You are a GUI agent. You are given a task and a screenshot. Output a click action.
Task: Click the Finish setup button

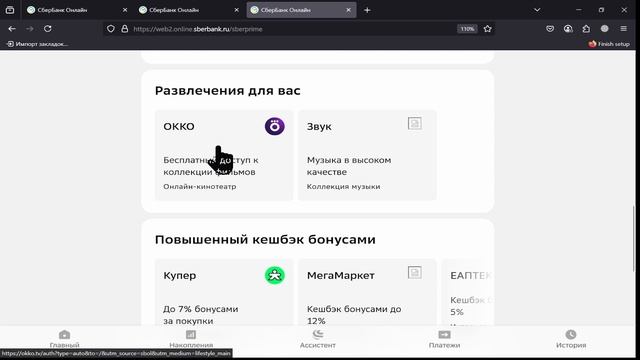coord(609,44)
